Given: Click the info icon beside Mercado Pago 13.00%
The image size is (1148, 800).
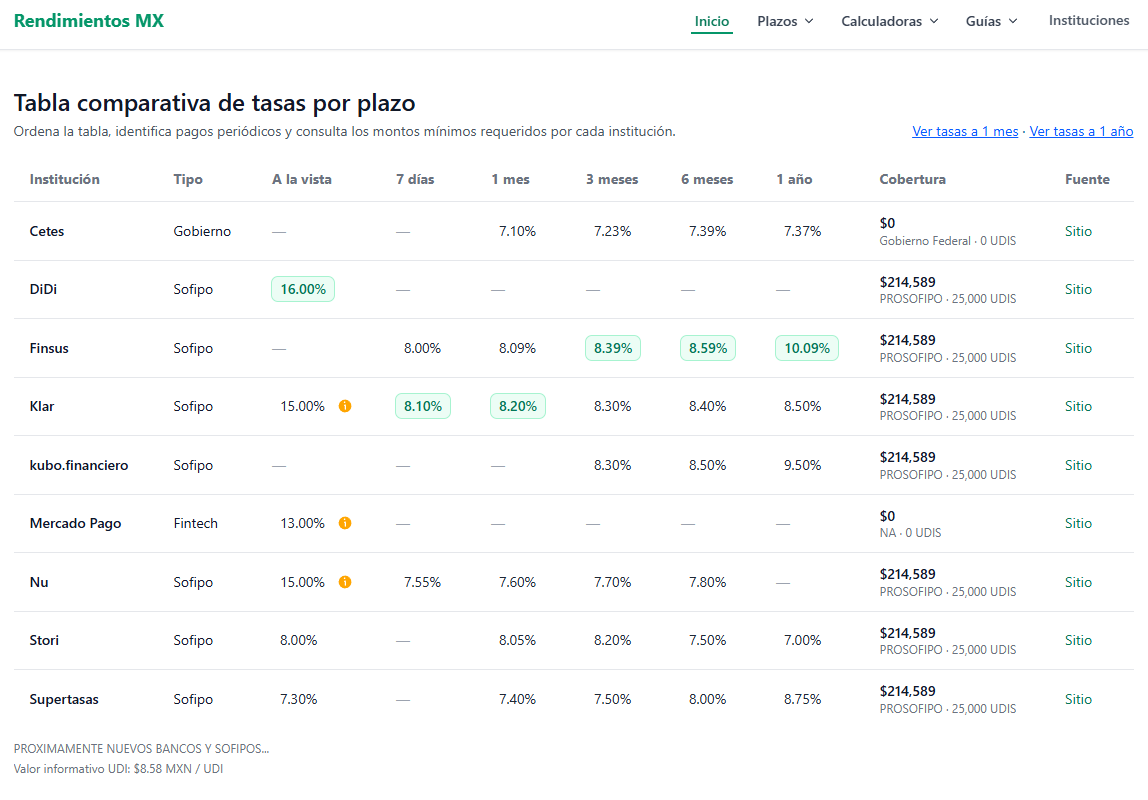Looking at the screenshot, I should point(345,523).
